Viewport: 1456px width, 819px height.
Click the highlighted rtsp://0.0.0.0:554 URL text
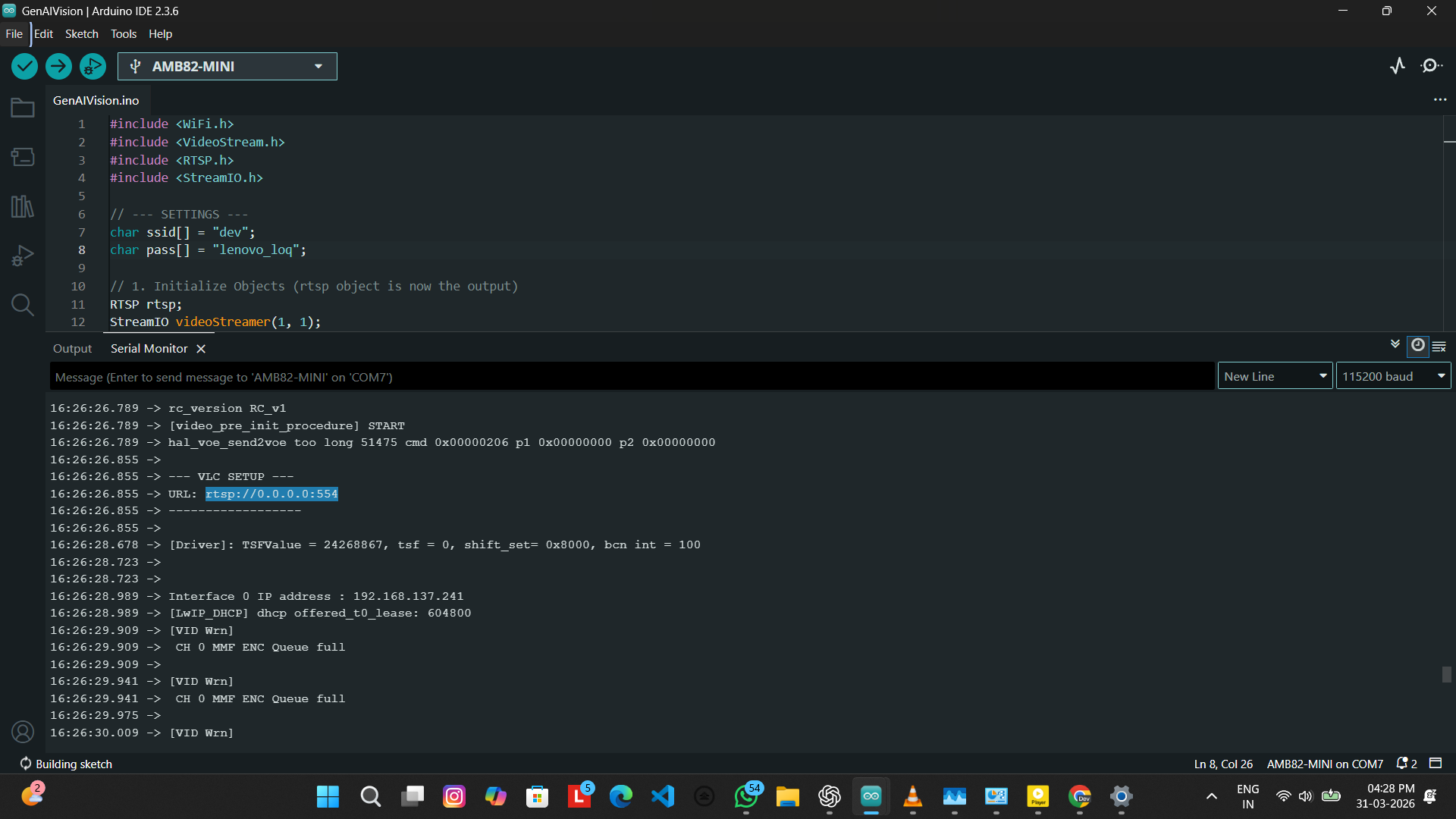coord(271,494)
